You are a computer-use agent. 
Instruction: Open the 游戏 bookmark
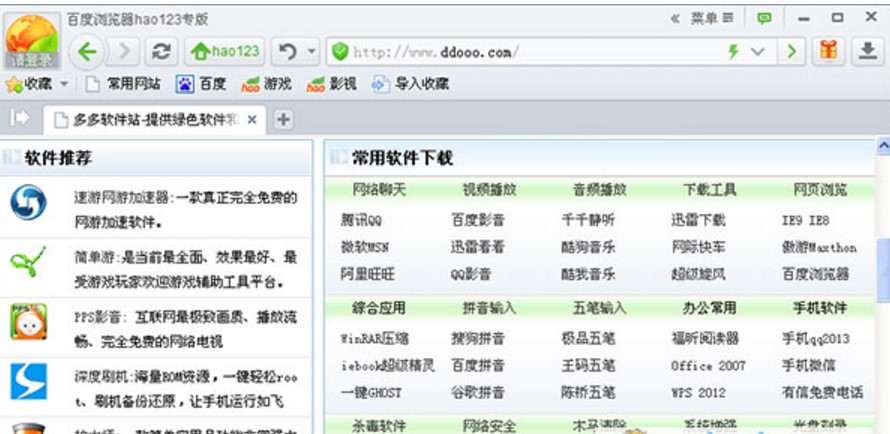266,85
